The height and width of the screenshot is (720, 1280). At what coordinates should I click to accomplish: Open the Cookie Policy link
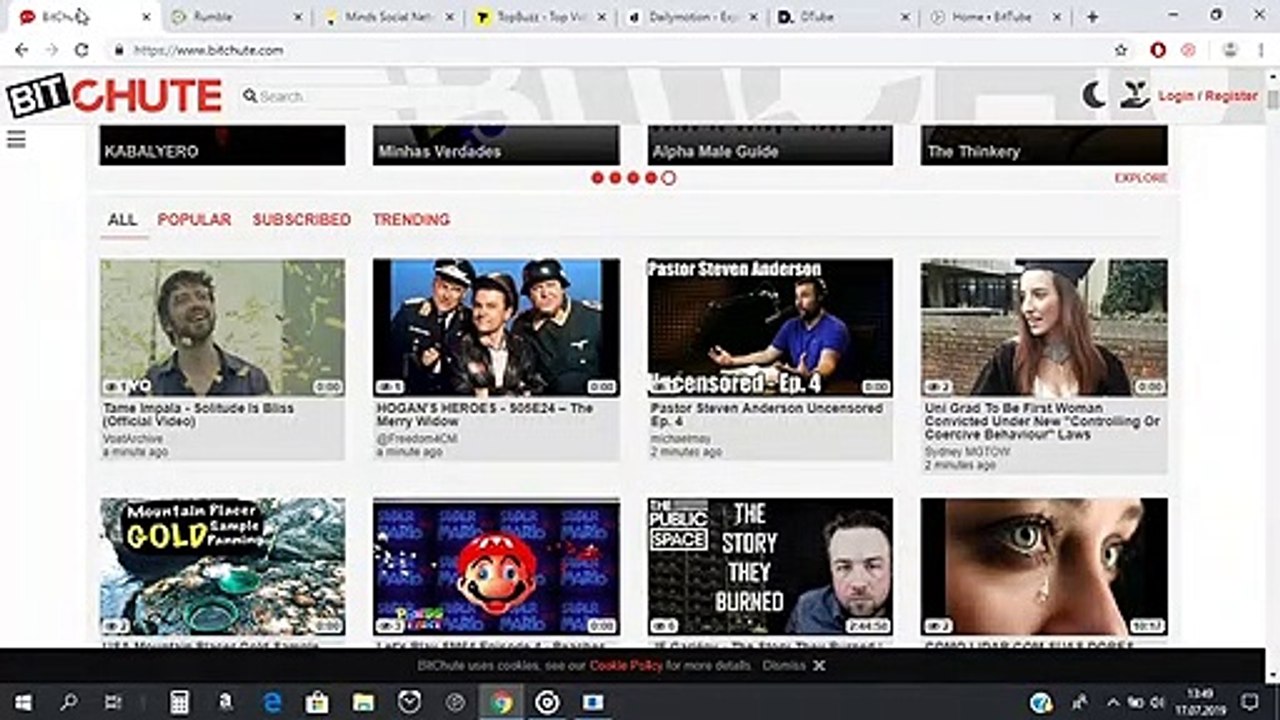[x=625, y=666]
